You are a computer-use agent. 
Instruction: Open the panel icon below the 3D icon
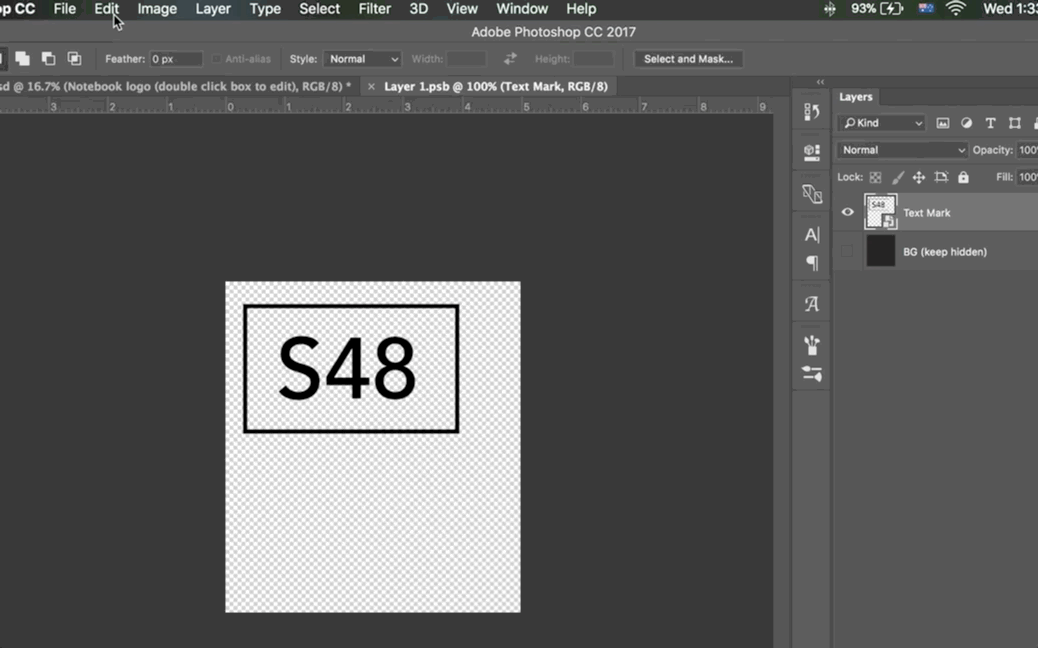812,193
